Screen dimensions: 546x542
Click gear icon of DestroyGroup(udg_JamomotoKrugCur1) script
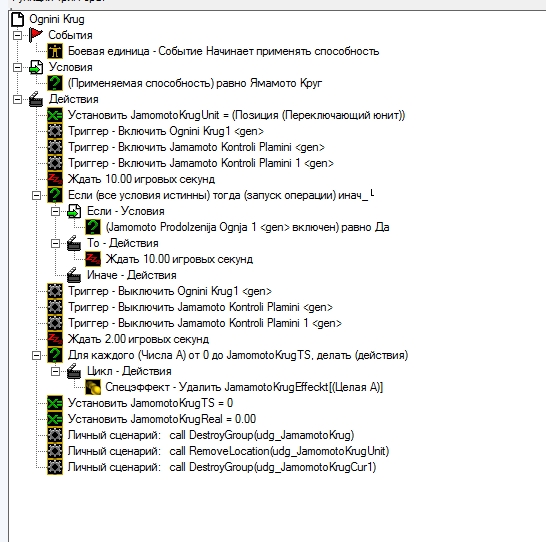55,468
